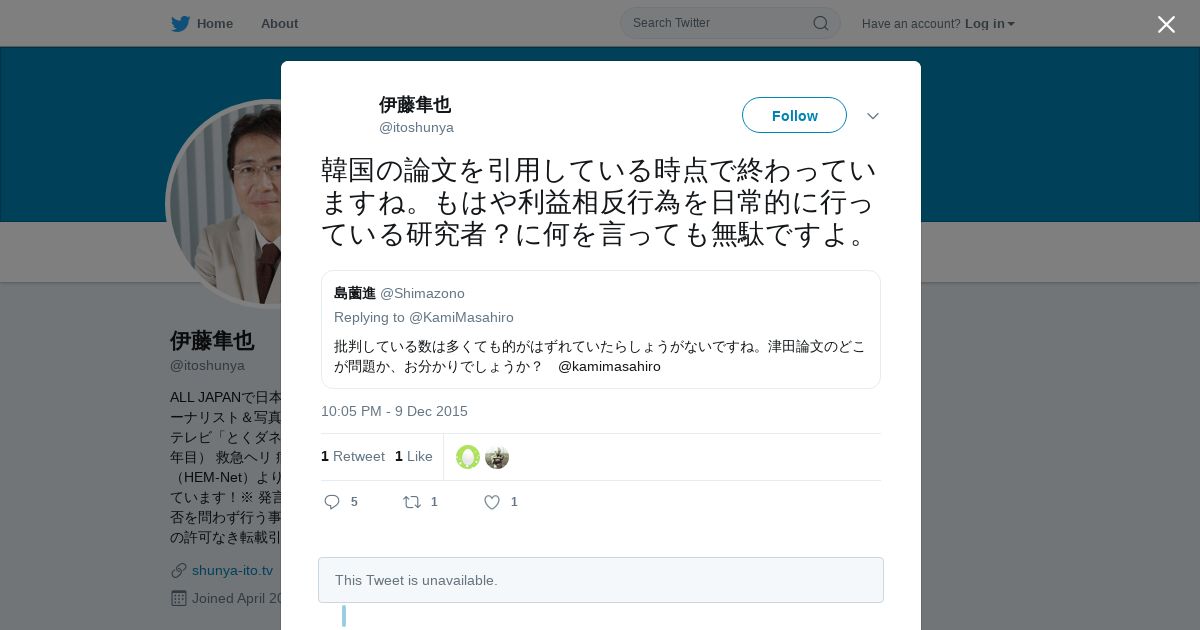The width and height of the screenshot is (1200, 630).
Task: Go to Home in the top bar
Action: [x=215, y=24]
